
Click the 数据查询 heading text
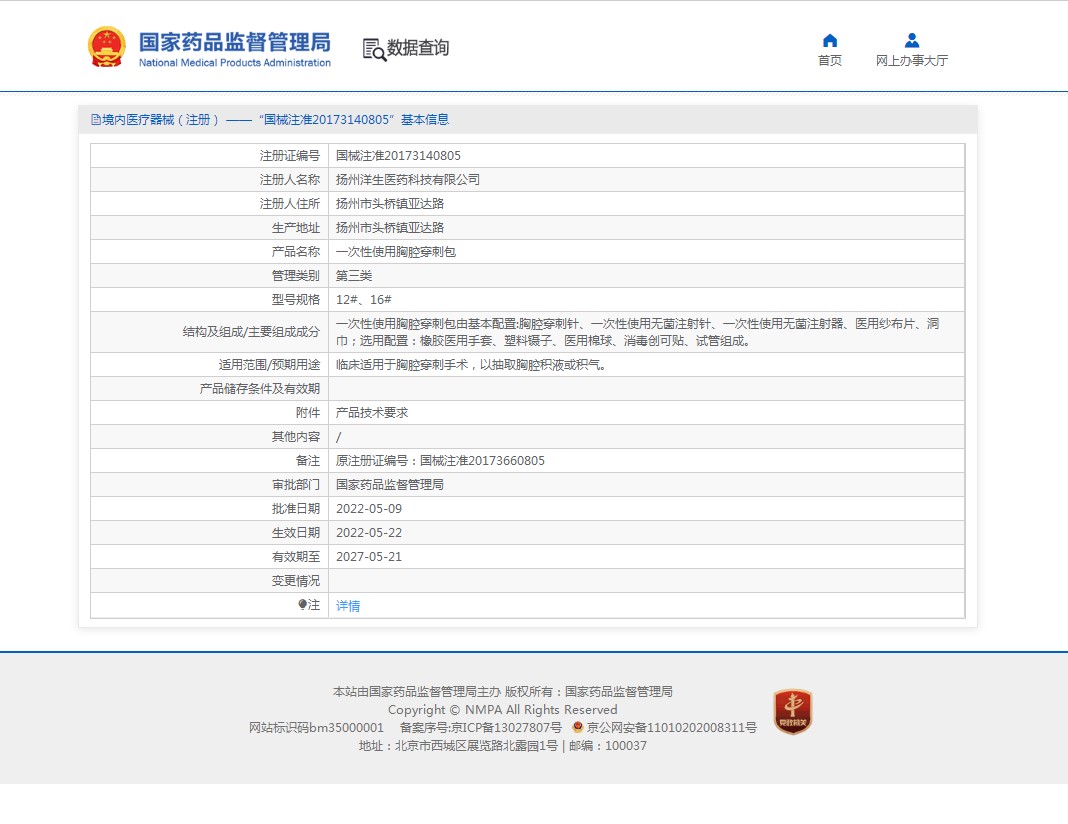pos(418,48)
